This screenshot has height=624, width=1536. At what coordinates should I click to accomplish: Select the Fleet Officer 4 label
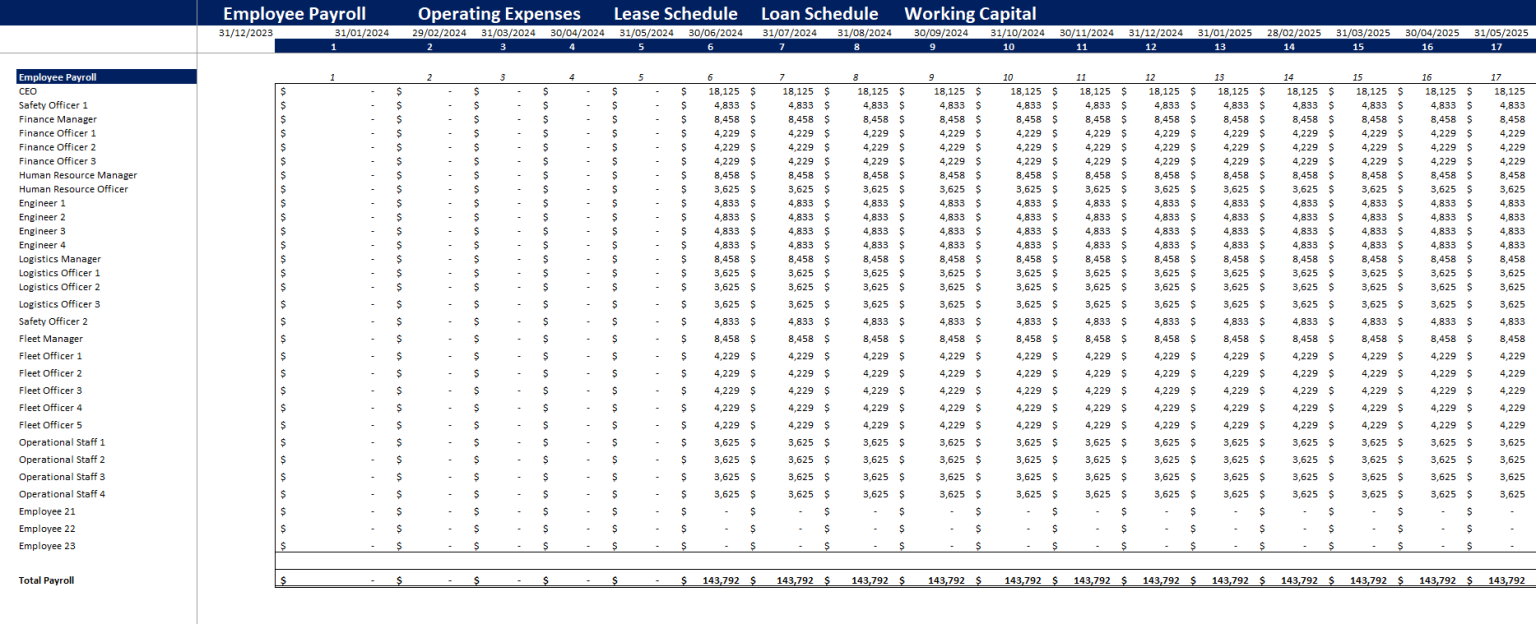point(49,407)
